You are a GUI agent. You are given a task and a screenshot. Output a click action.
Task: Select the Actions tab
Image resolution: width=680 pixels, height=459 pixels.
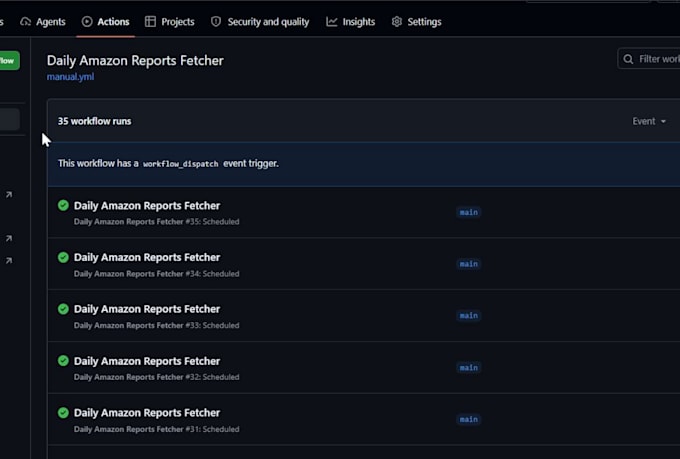[105, 22]
